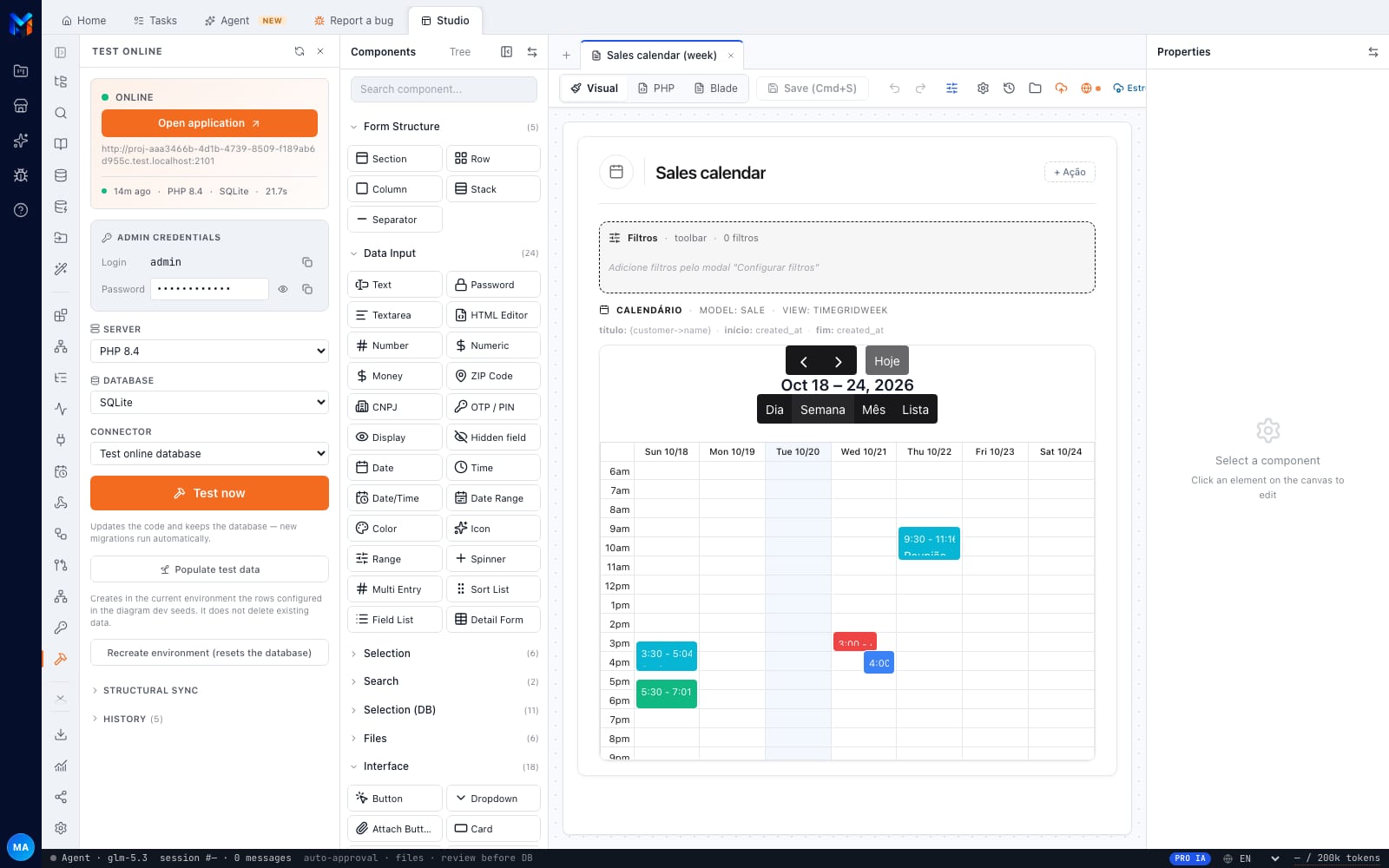Click the Open application button
This screenshot has height=868, width=1389.
209,123
